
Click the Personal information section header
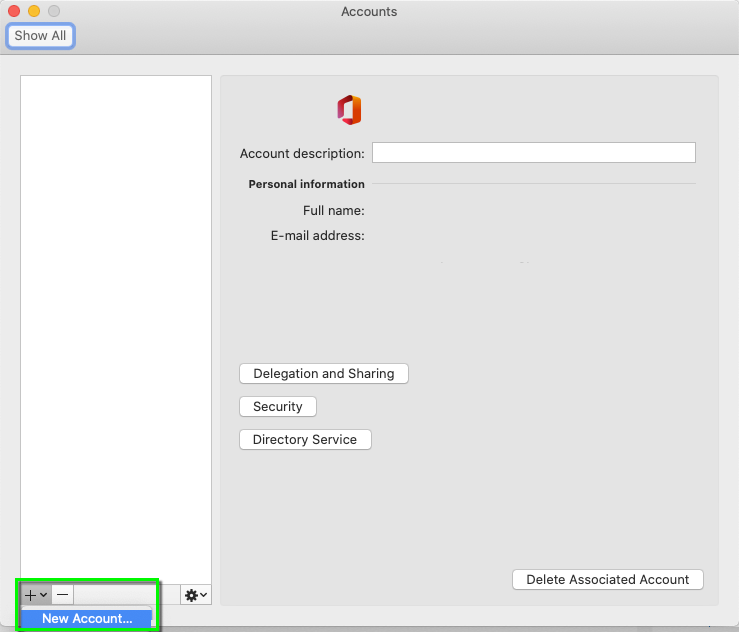(306, 184)
